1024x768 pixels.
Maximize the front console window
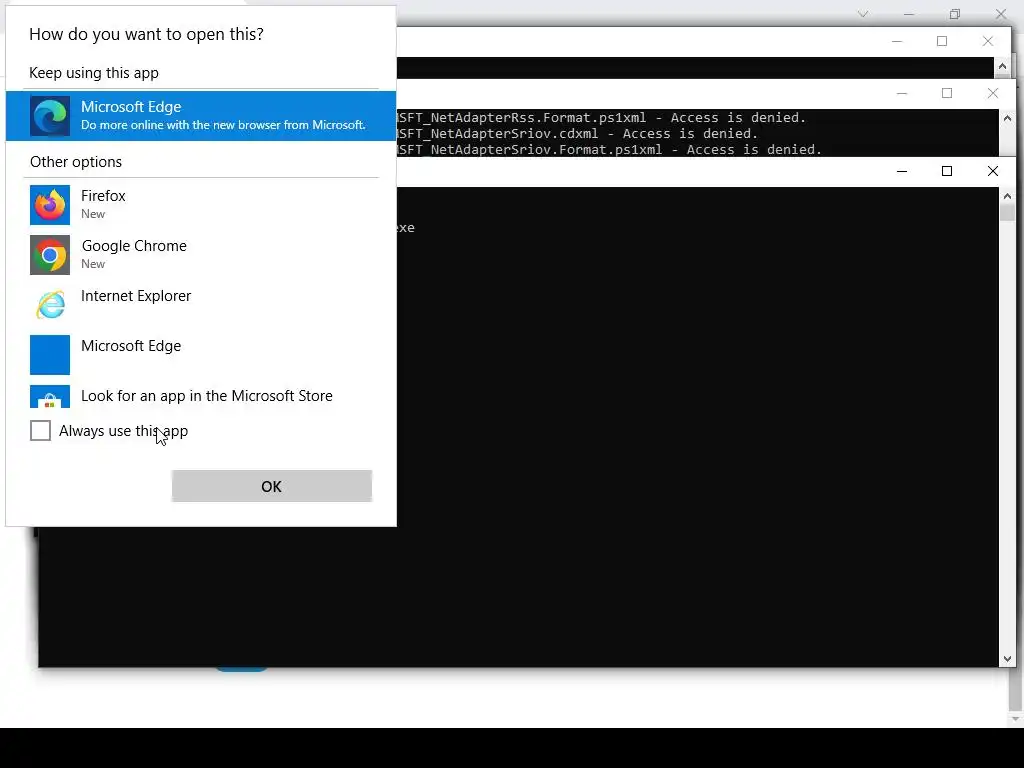pos(947,171)
